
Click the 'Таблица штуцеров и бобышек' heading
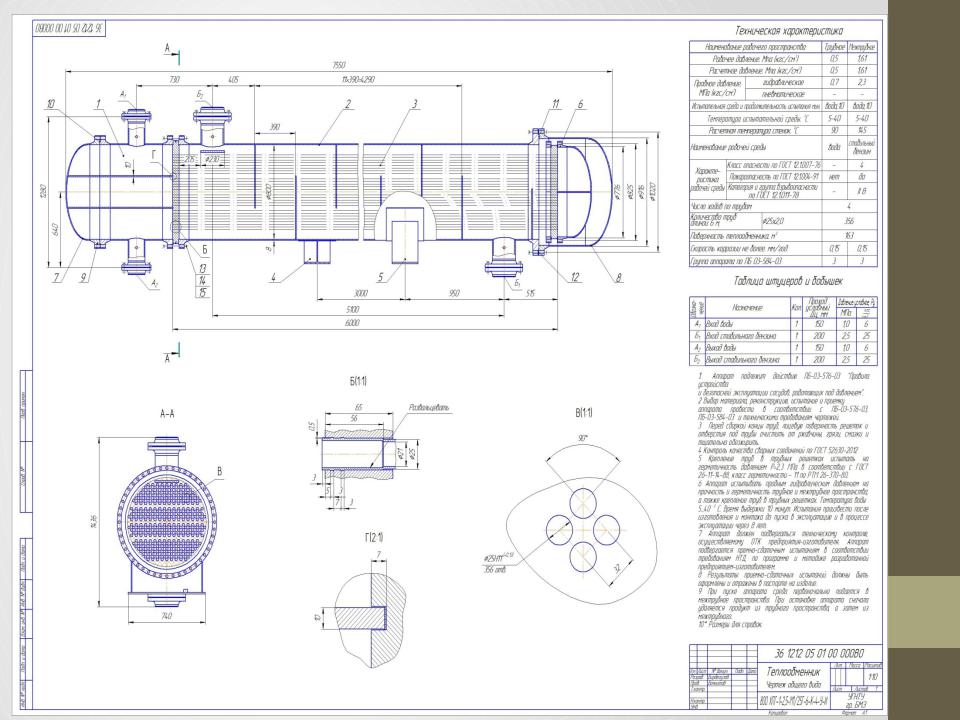(x=788, y=281)
